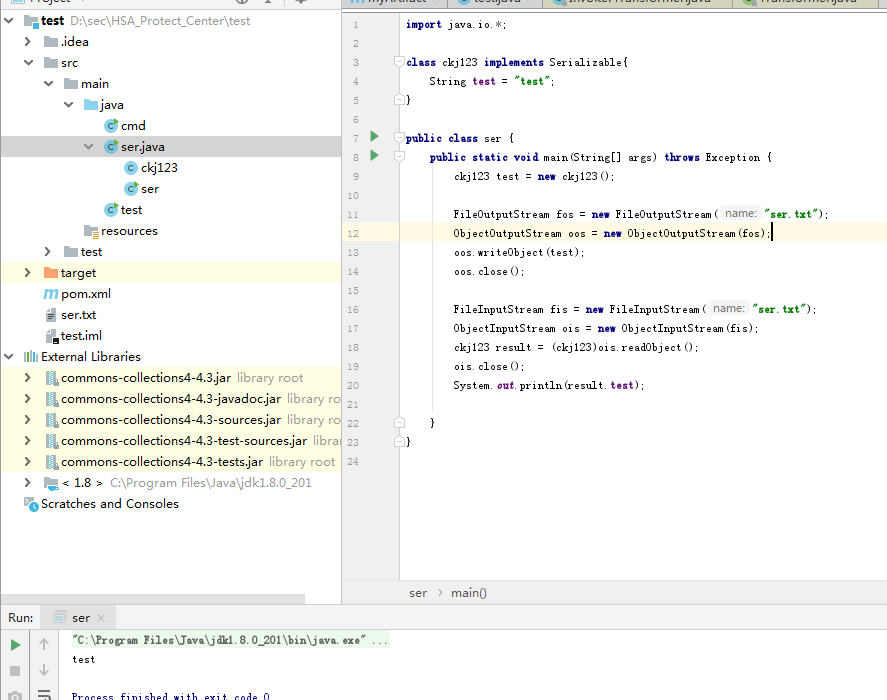The image size is (887, 700).
Task: Click the Rerun button in the Run panel
Action: pyautogui.click(x=15, y=645)
